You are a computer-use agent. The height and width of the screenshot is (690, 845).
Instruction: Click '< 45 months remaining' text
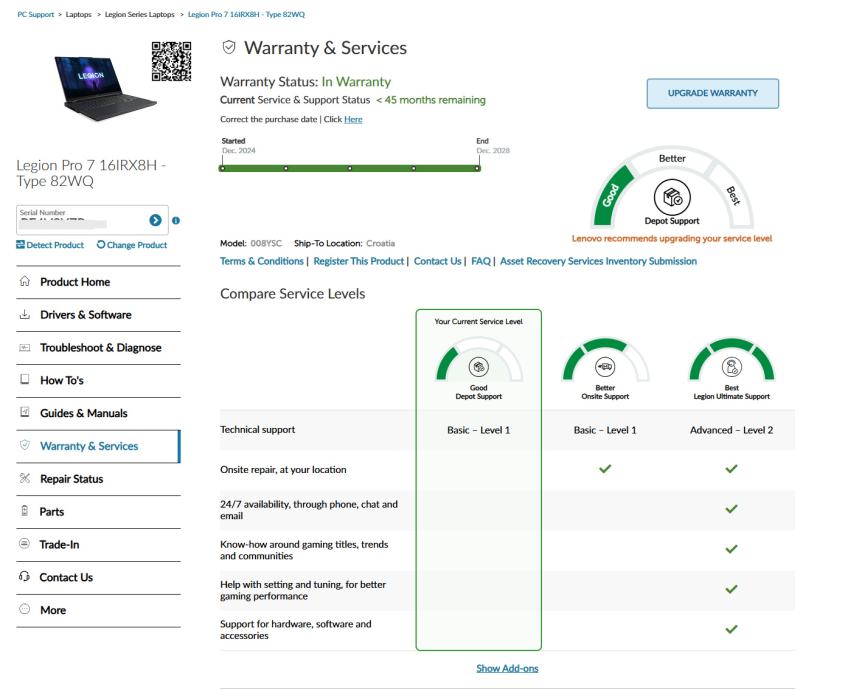(431, 100)
